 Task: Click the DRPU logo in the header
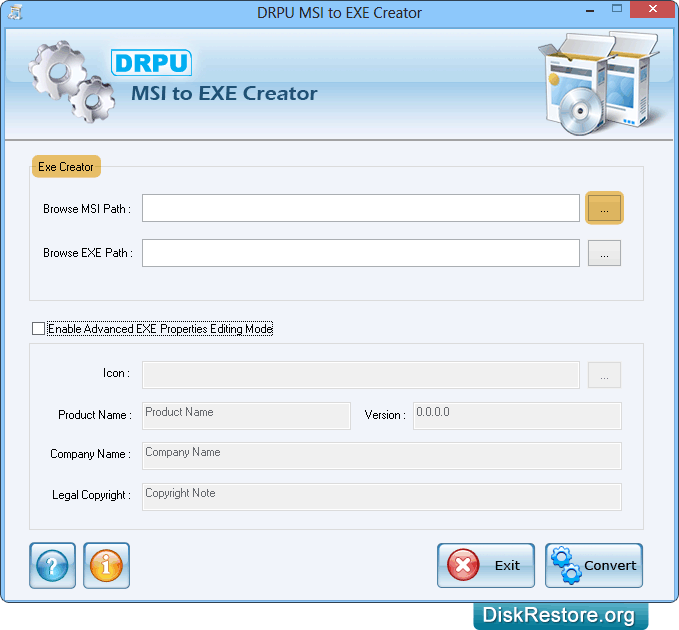point(151,63)
